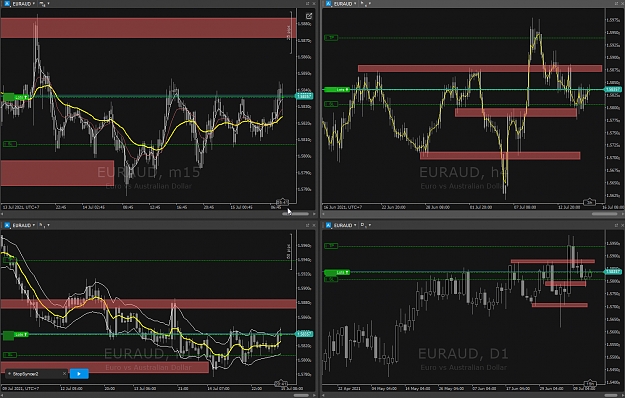Start the StopSyncer2 cBot with play button
The height and width of the screenshot is (398, 625).
79,374
